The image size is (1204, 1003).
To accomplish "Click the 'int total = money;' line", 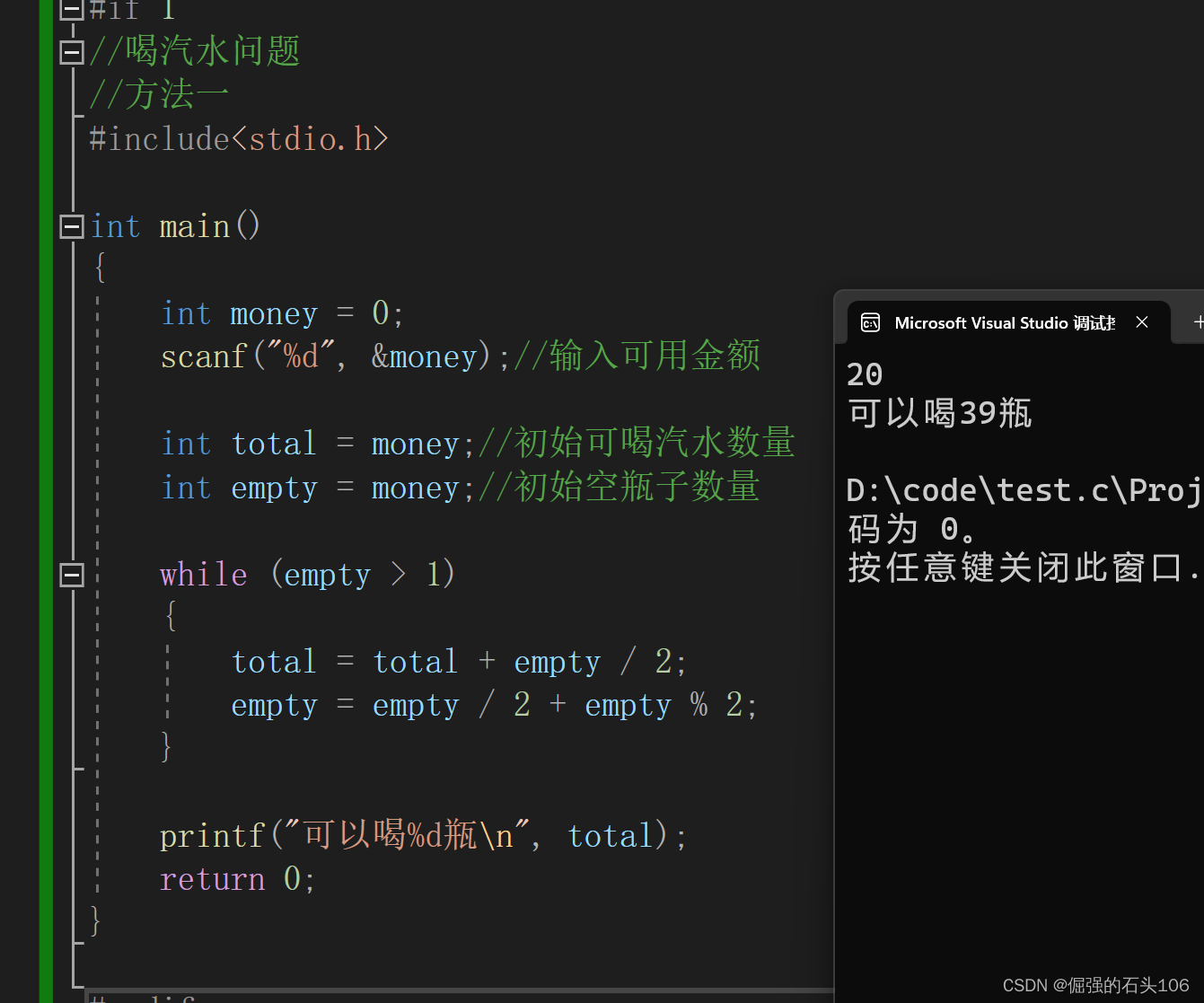I will pyautogui.click(x=318, y=444).
